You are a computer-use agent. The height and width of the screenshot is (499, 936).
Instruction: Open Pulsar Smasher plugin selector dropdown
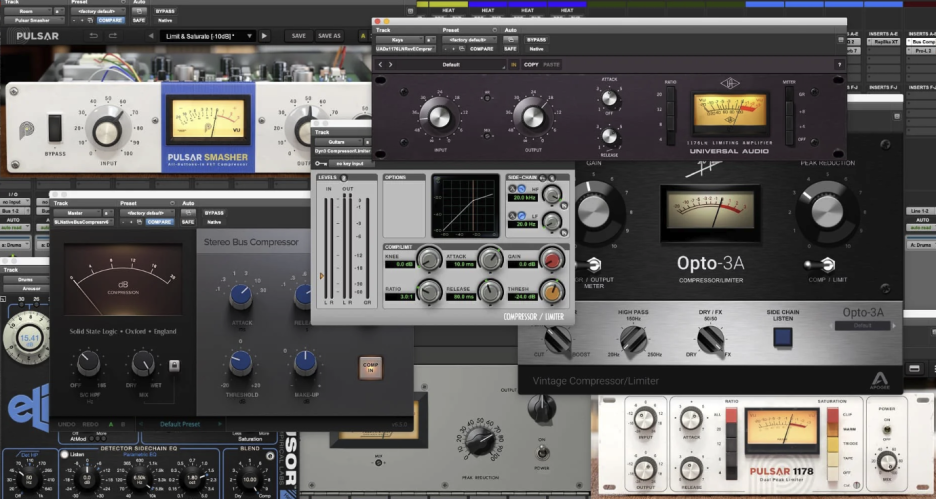pyautogui.click(x=34, y=20)
